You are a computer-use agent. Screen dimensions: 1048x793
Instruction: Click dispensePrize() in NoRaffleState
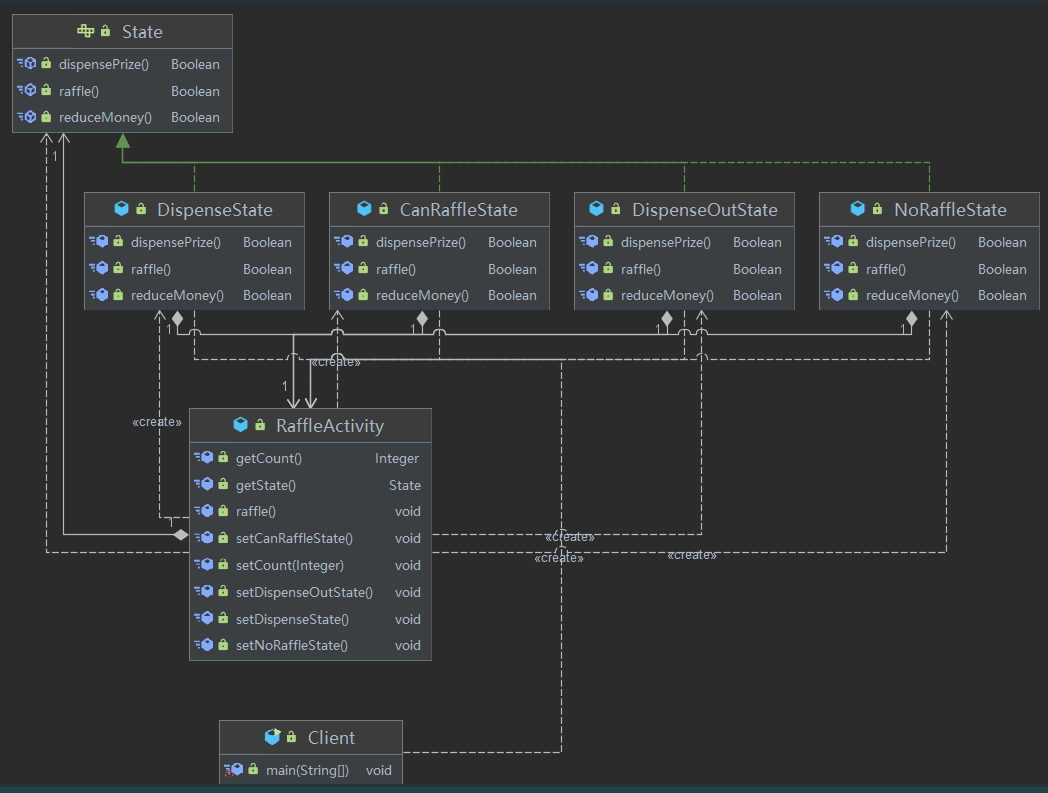pos(911,242)
